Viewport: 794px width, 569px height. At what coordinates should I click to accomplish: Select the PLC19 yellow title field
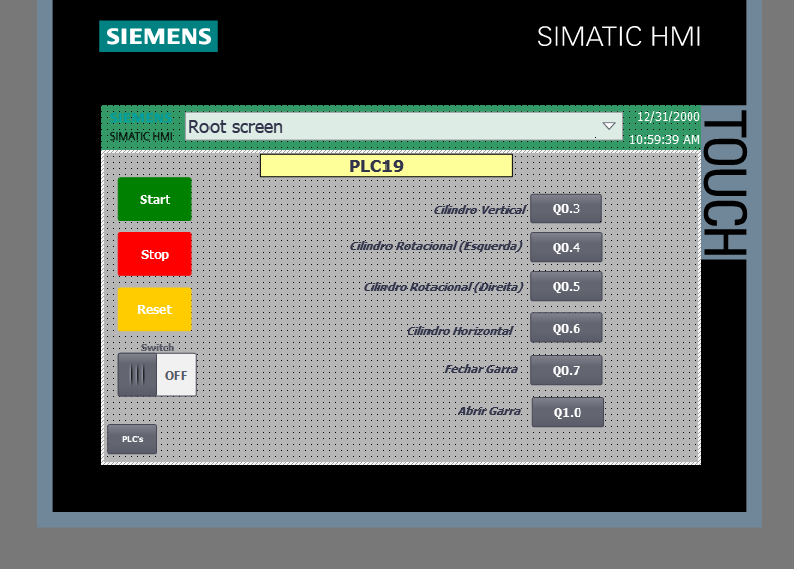pyautogui.click(x=386, y=166)
